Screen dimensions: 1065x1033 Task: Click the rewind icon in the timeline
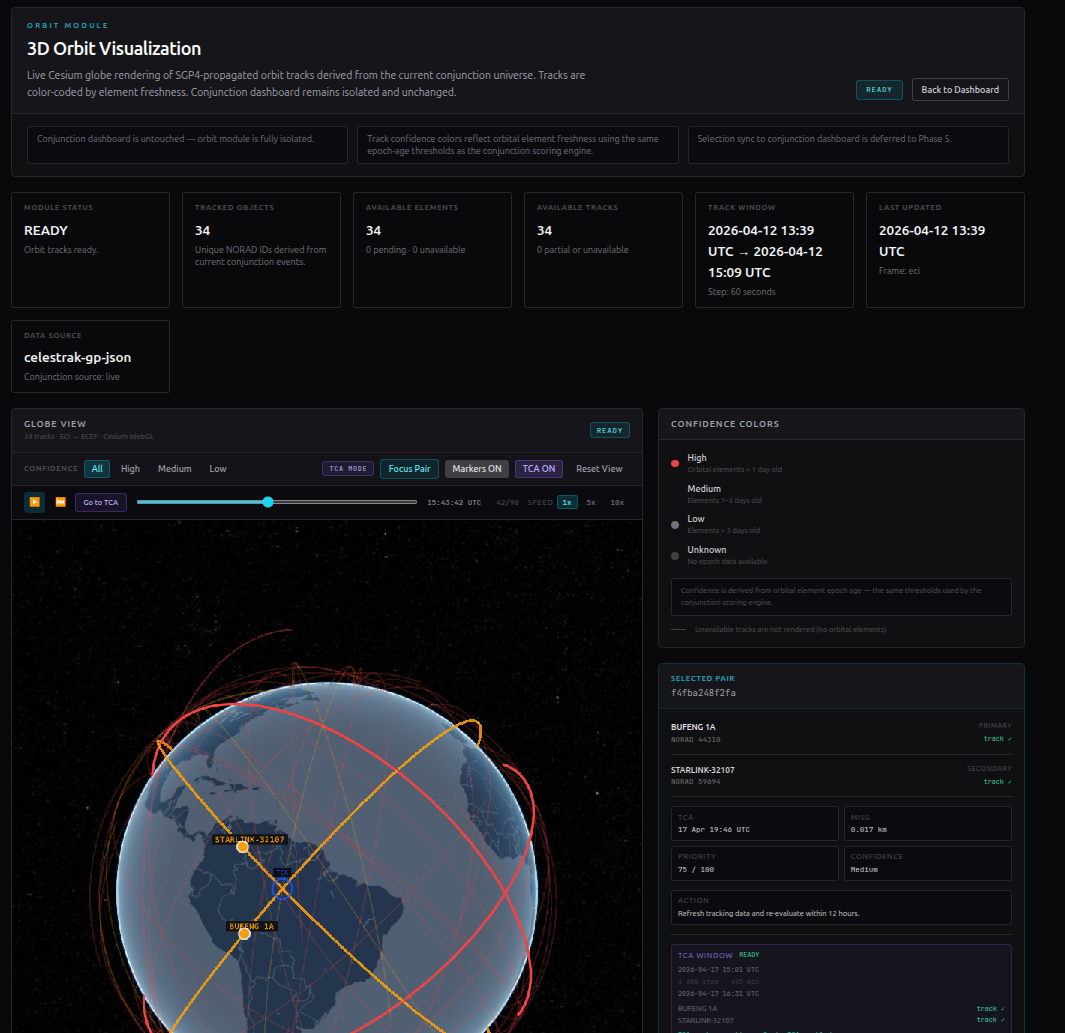pyautogui.click(x=60, y=502)
